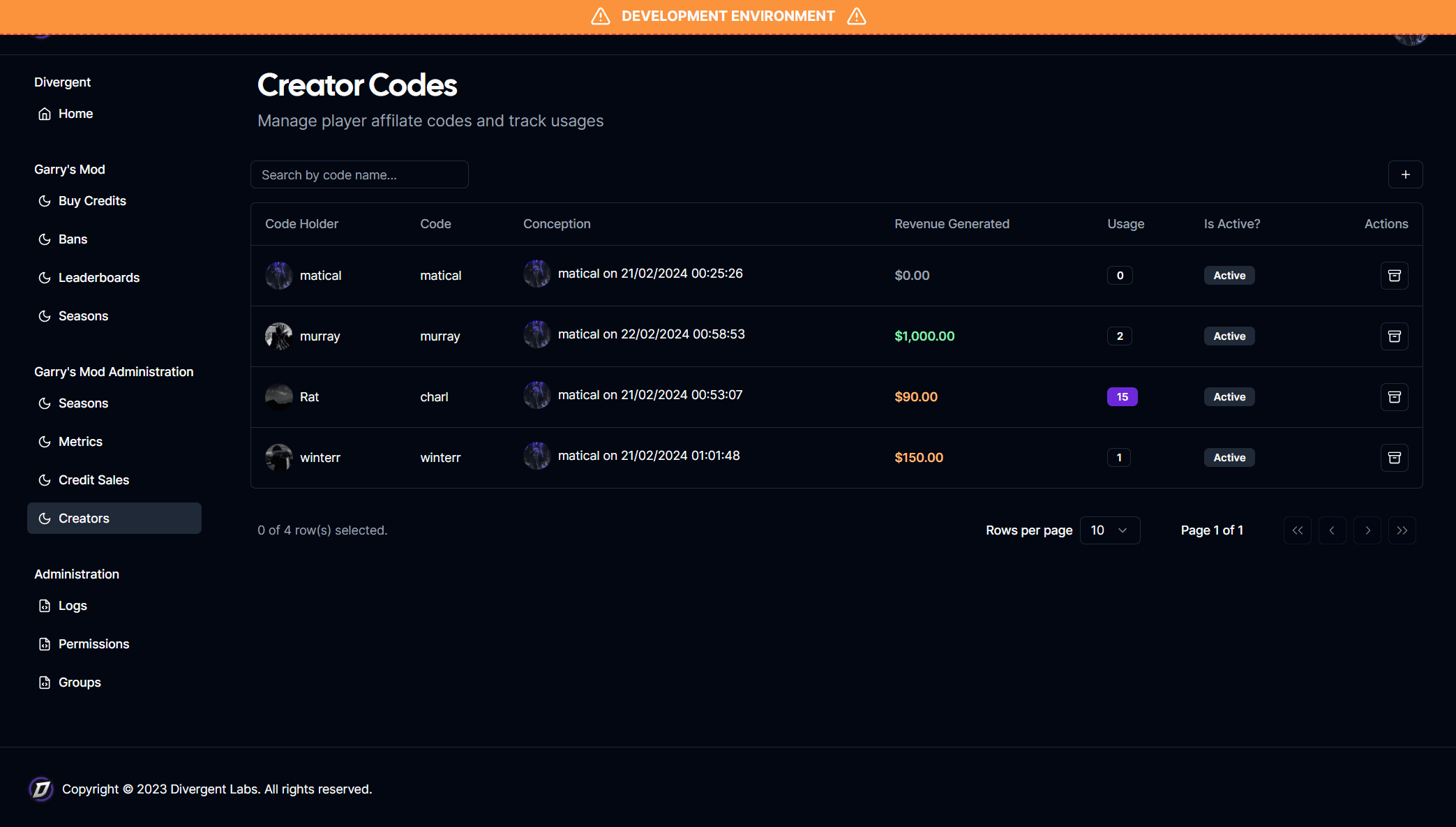
Task: Archive murray's creator code
Action: click(x=1394, y=336)
